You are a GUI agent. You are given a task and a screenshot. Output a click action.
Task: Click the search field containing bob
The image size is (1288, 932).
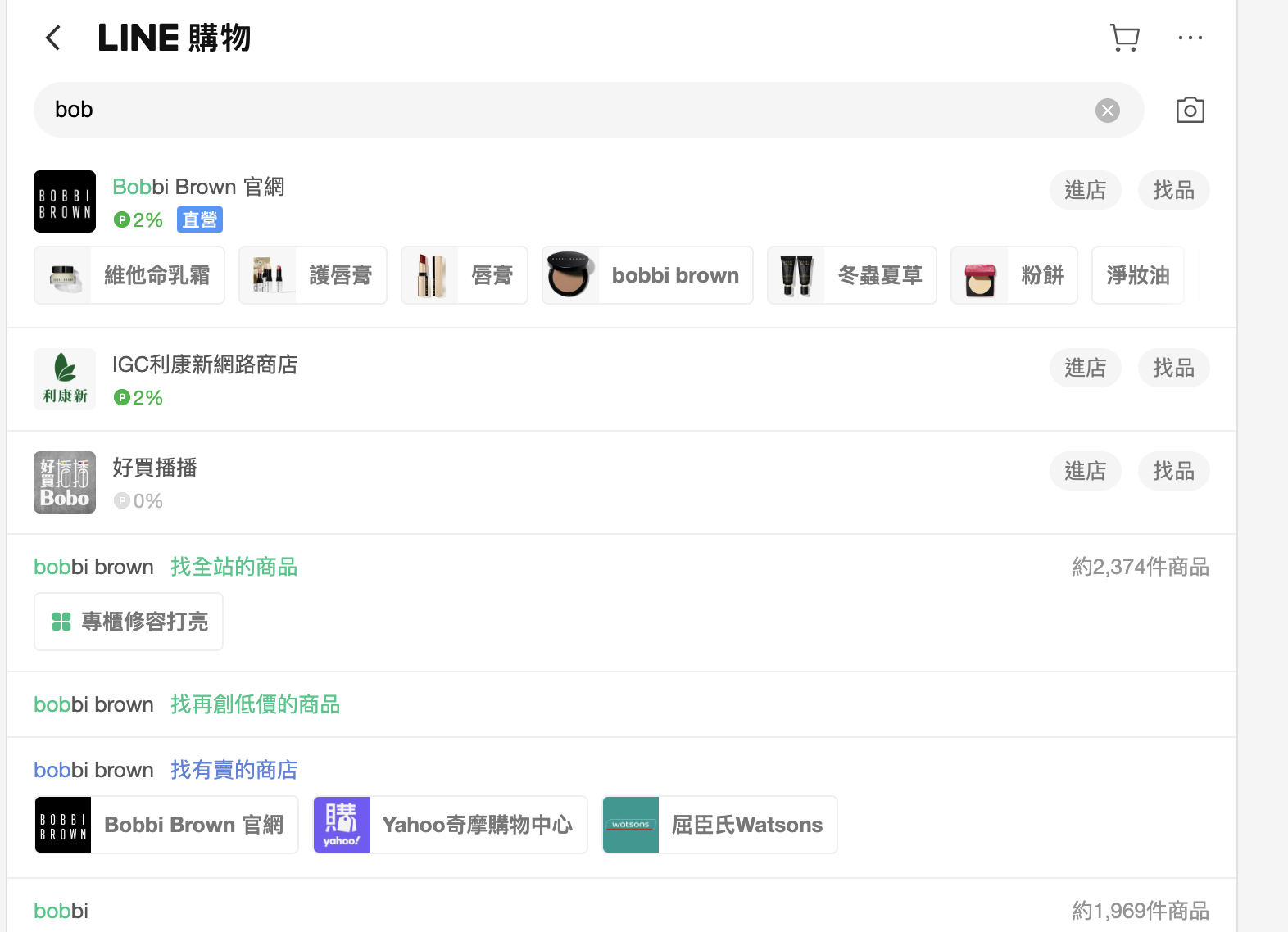tap(588, 110)
